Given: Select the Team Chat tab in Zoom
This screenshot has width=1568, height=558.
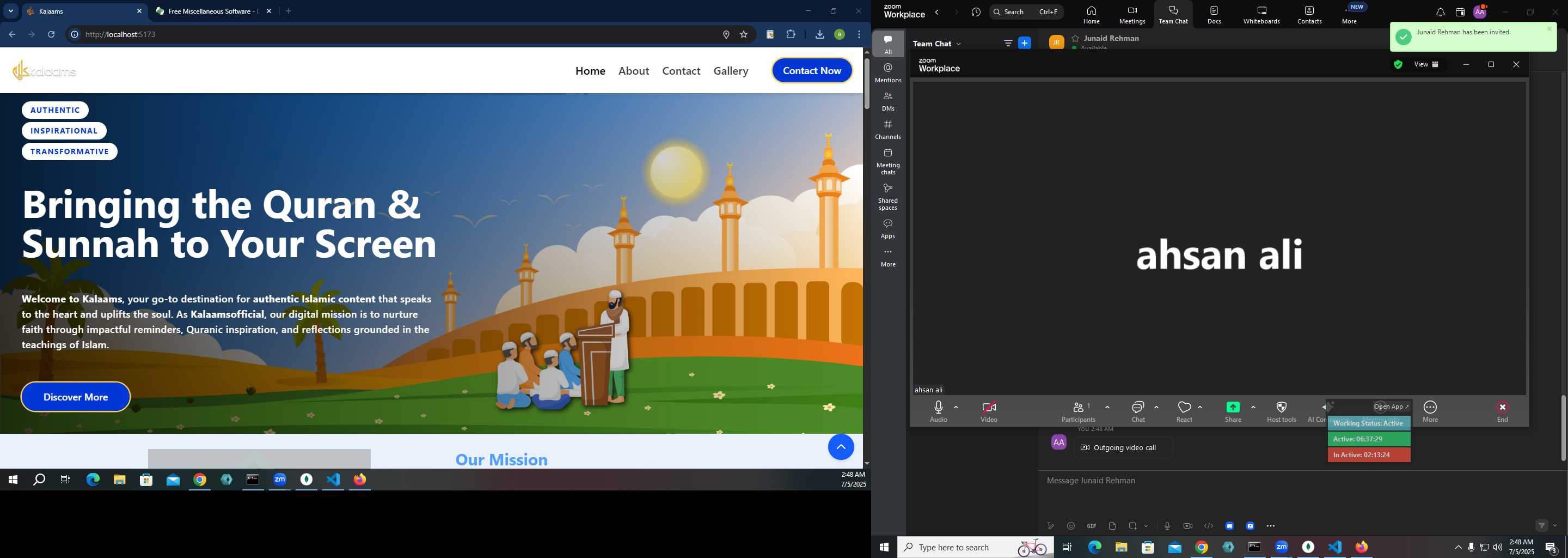Looking at the screenshot, I should point(1173,15).
